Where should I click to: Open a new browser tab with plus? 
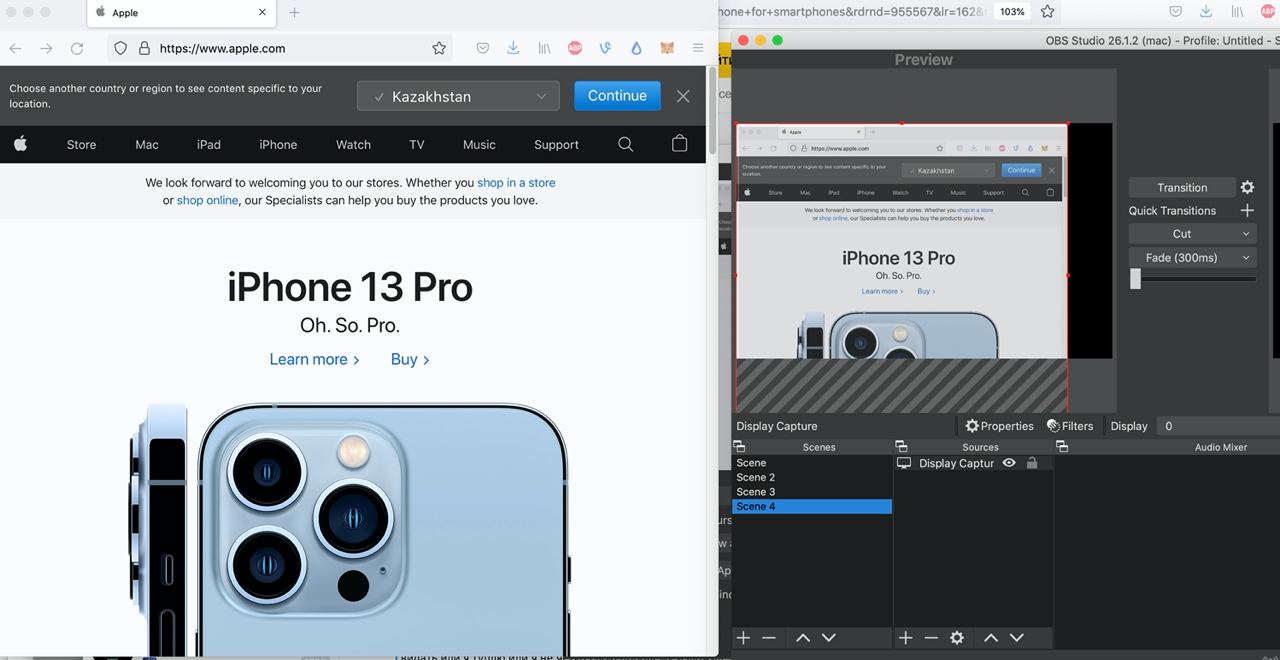coord(294,13)
